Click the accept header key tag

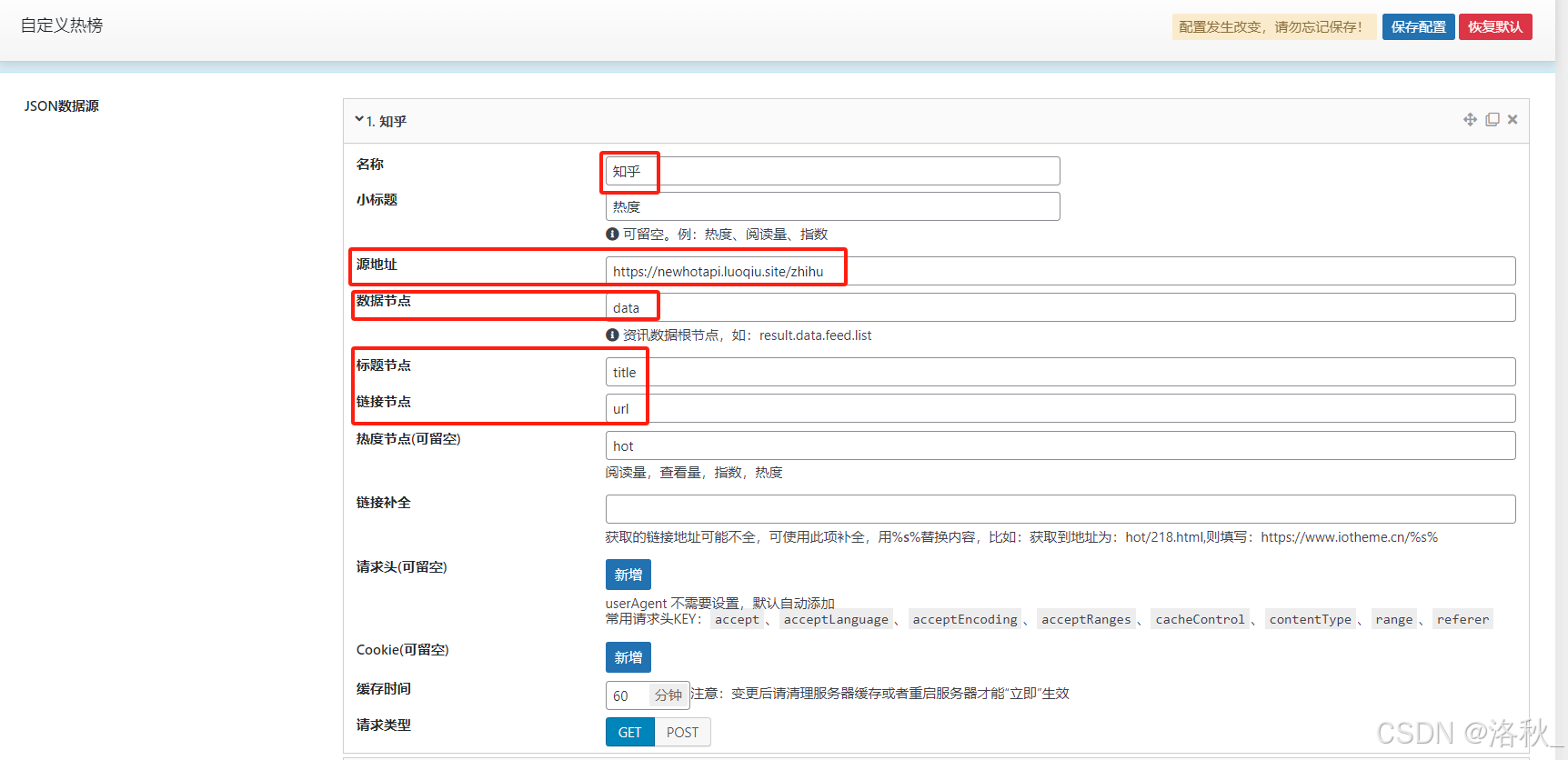737,619
